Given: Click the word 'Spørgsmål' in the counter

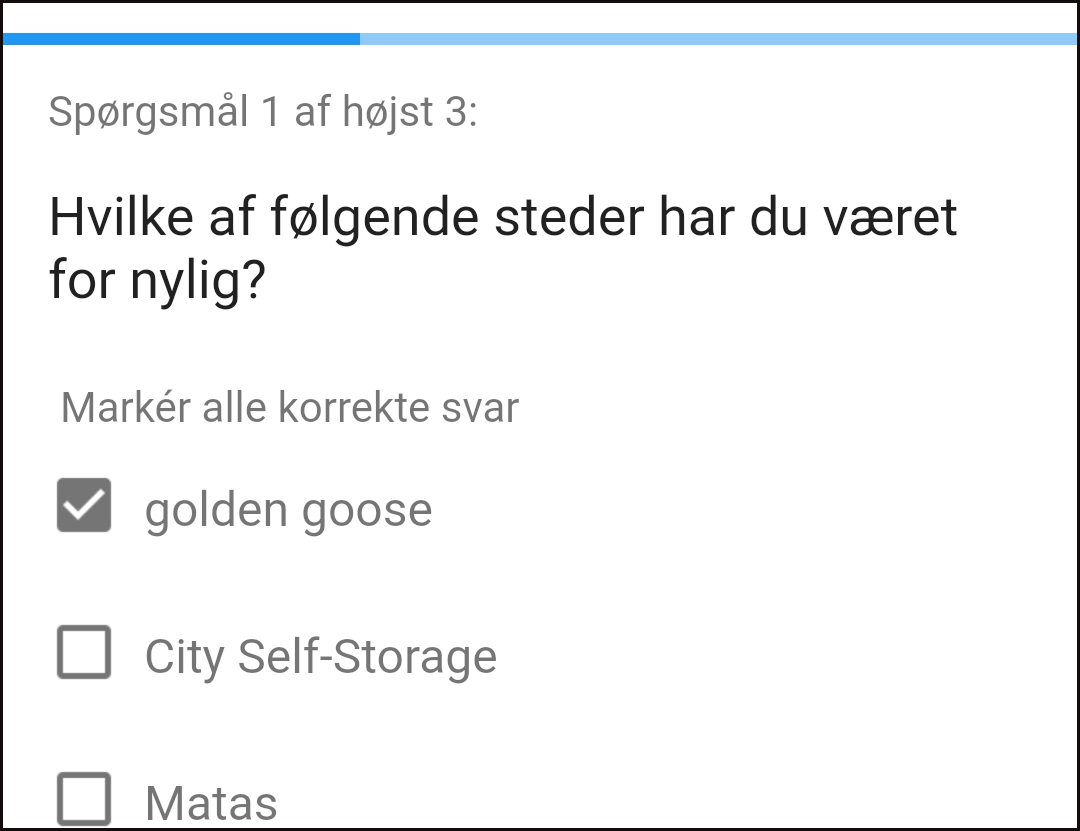Looking at the screenshot, I should 148,113.
